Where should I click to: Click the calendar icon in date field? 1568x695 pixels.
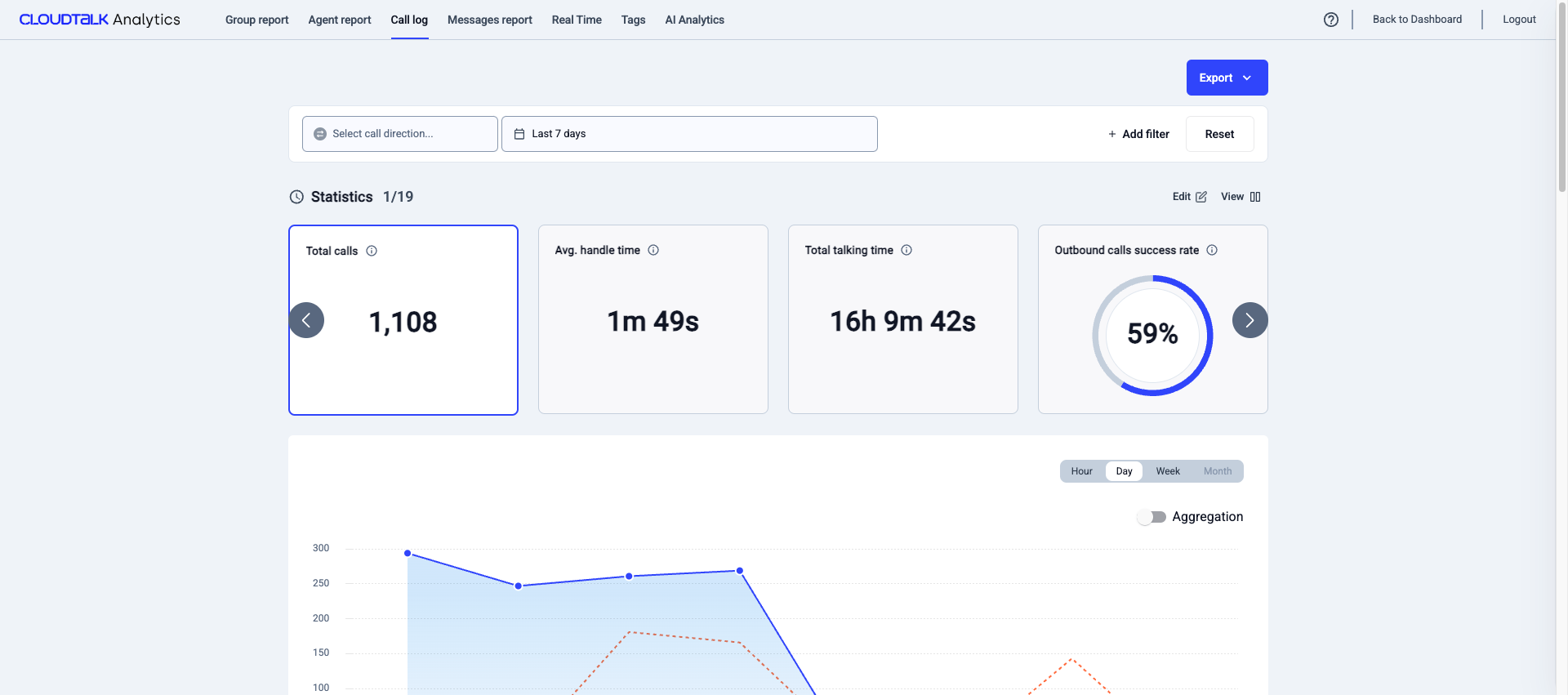point(519,134)
